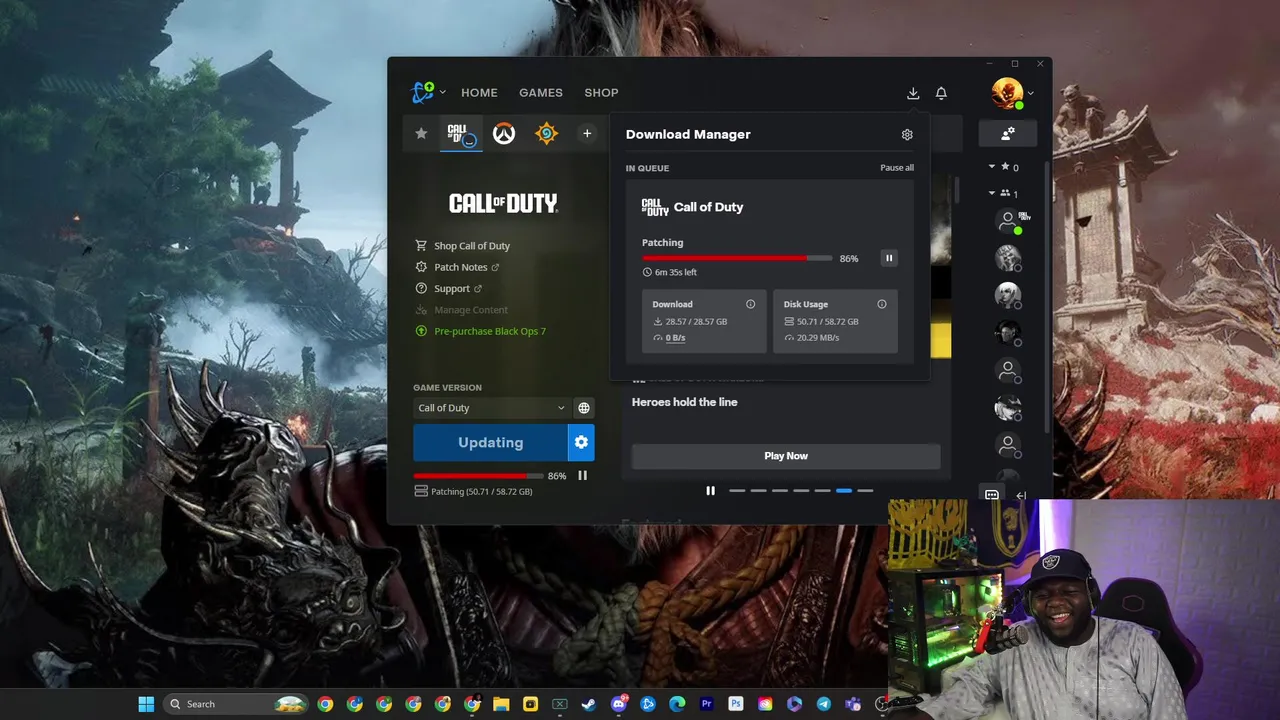Open the SHOP tab
This screenshot has height=720, width=1280.
tap(601, 92)
